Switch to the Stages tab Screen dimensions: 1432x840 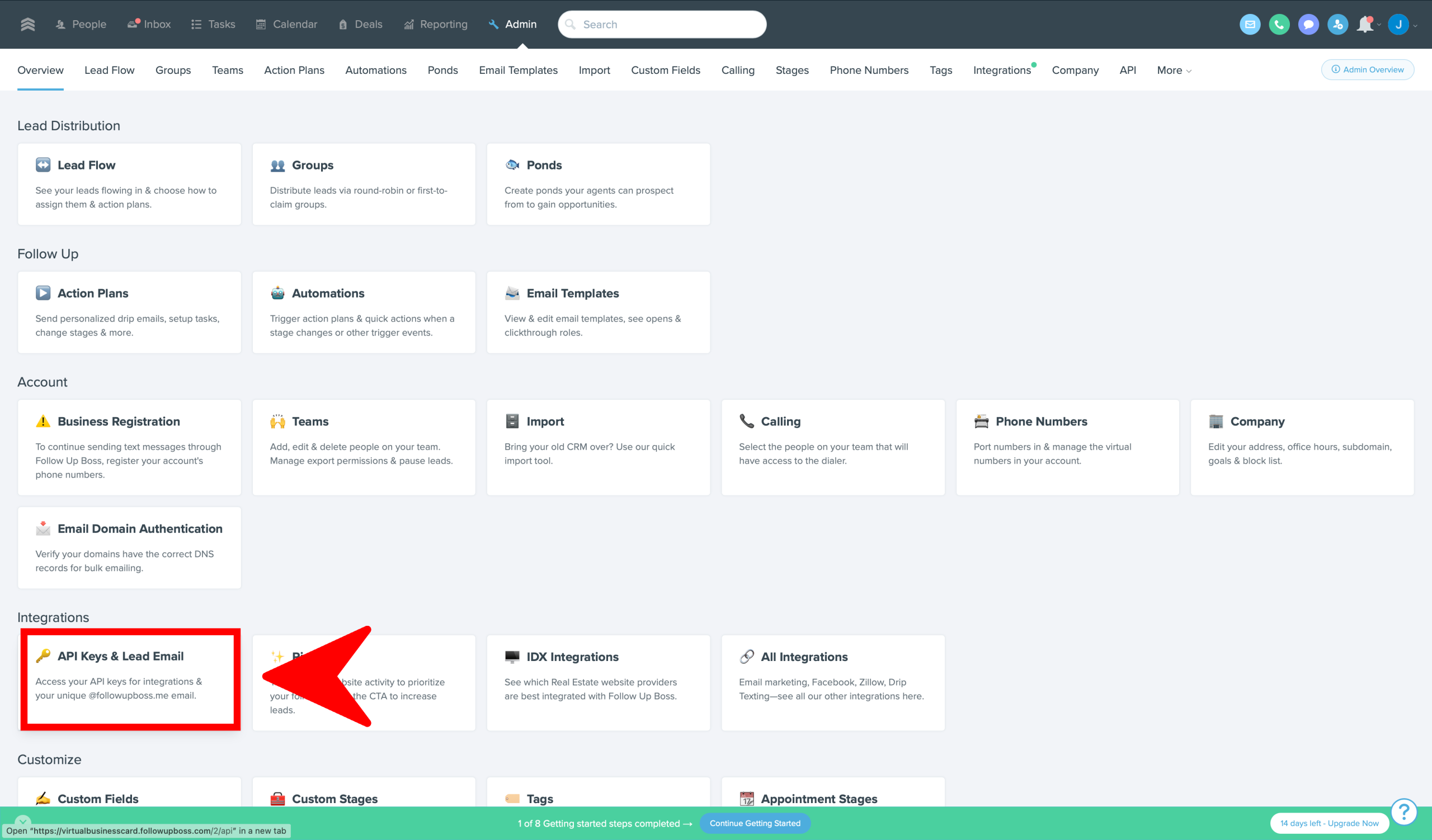point(792,70)
